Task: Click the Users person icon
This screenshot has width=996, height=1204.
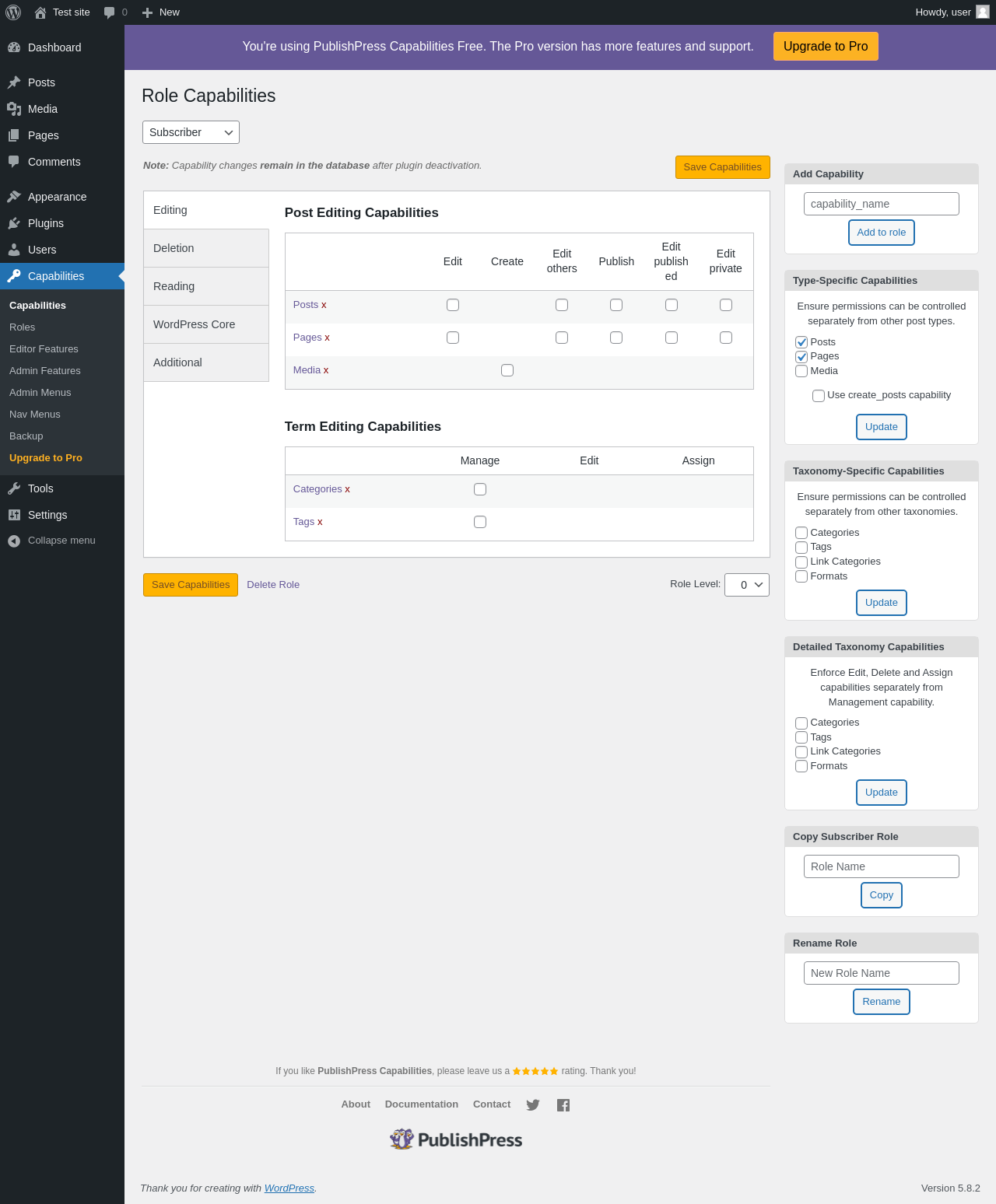Action: click(x=14, y=250)
